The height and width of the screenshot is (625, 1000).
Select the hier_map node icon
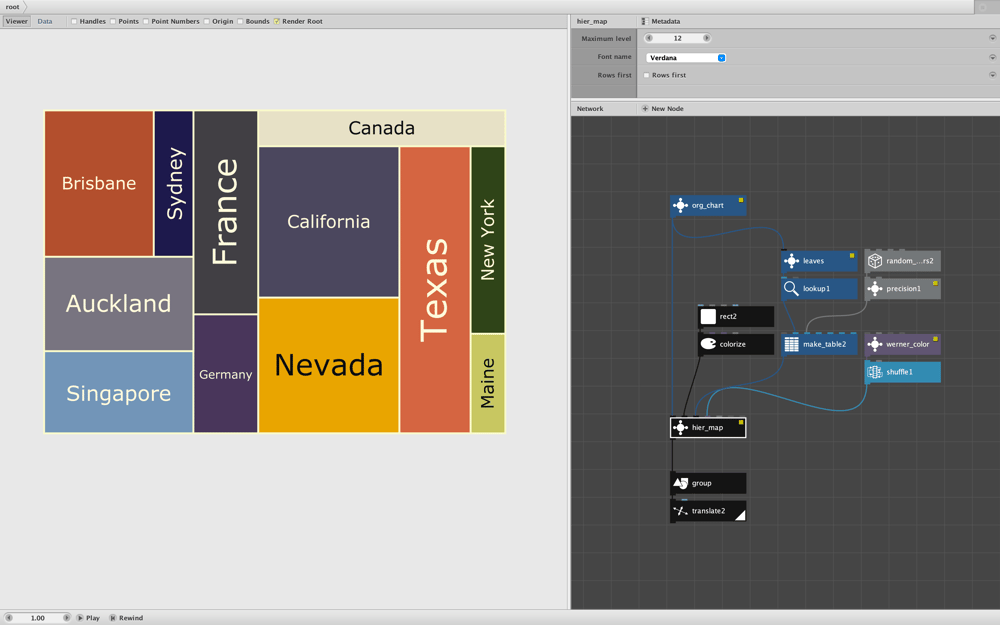pos(680,427)
